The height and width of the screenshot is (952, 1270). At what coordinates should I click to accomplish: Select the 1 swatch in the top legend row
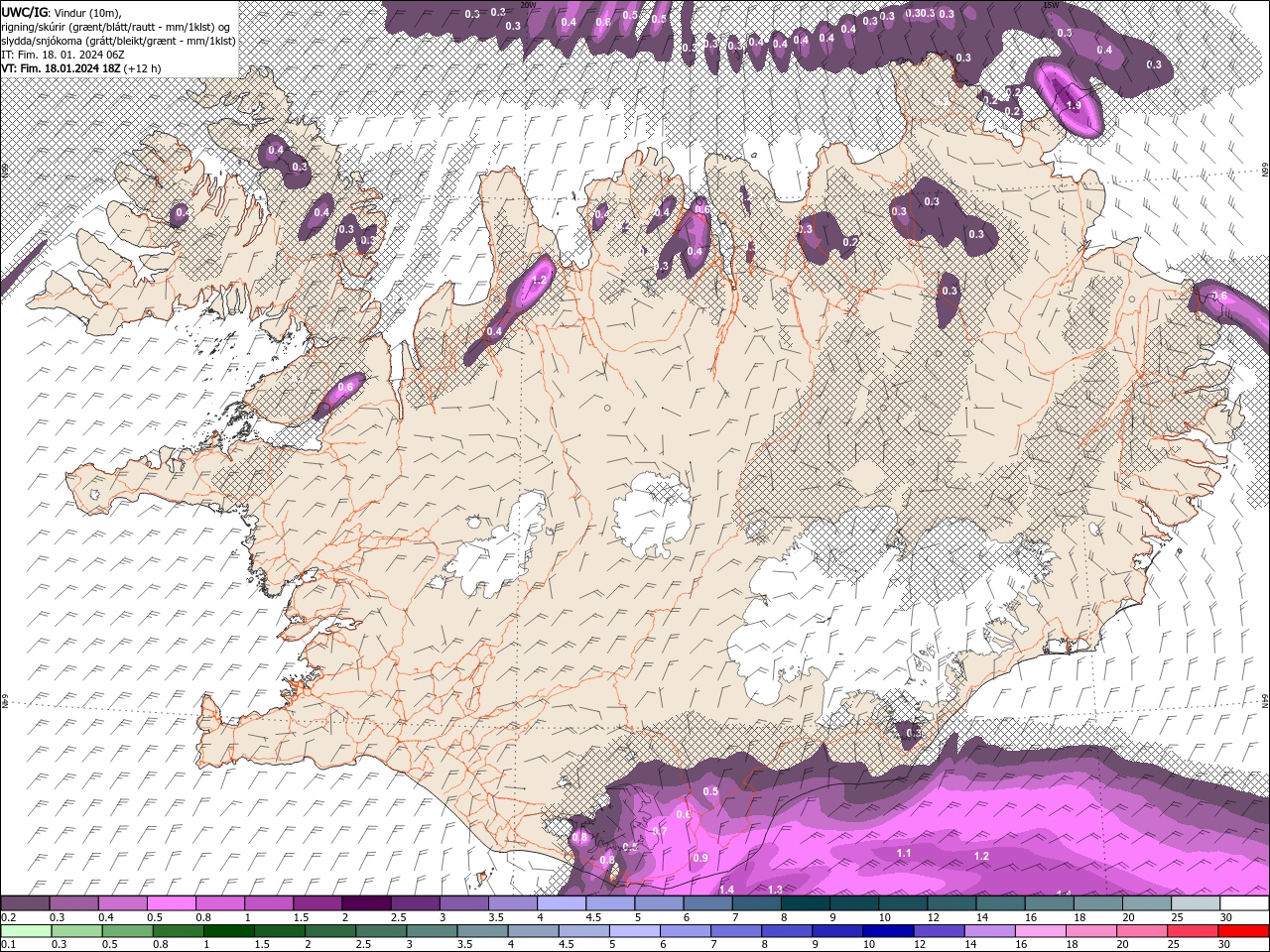[269, 903]
